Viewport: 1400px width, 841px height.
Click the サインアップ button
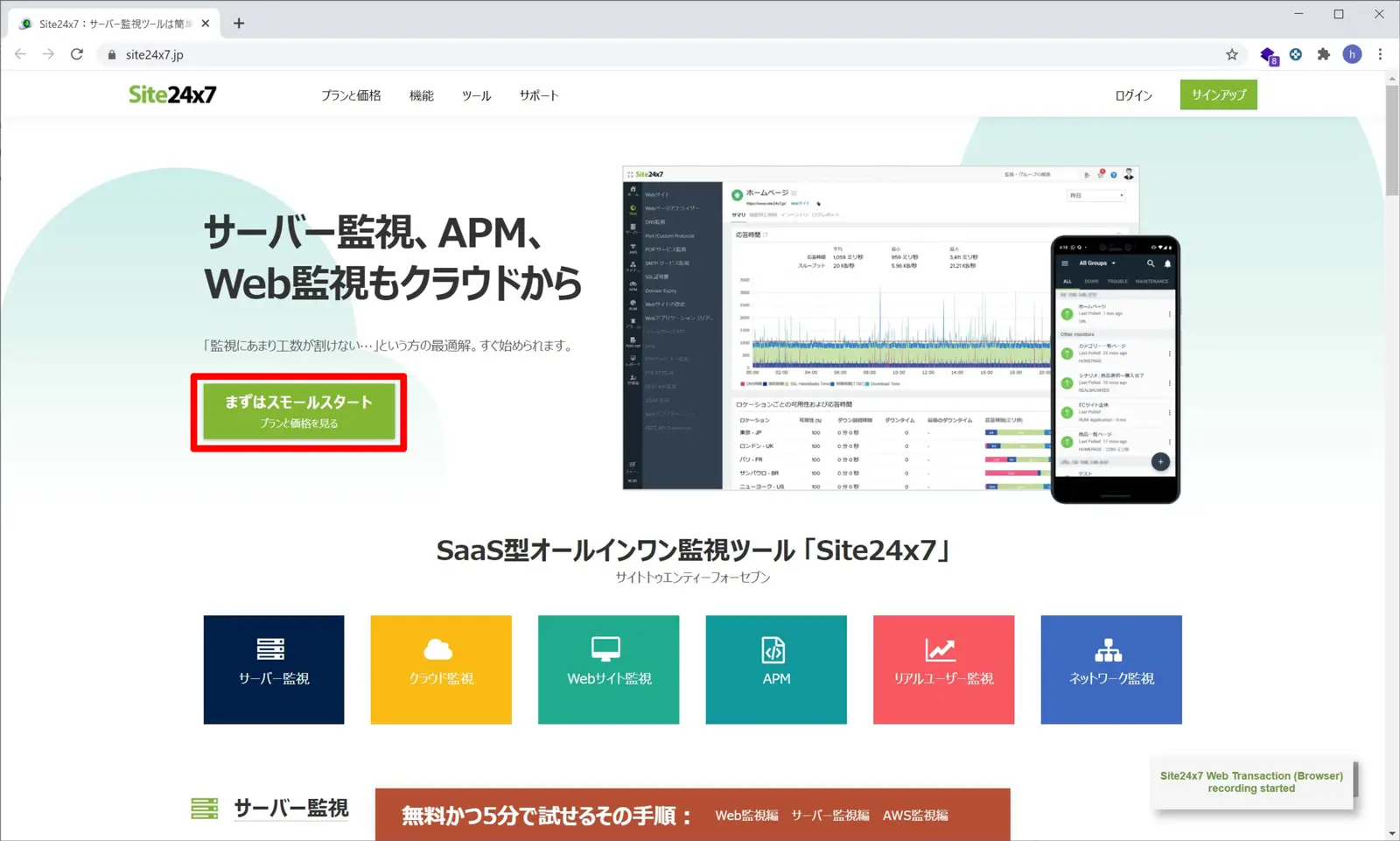(1218, 95)
